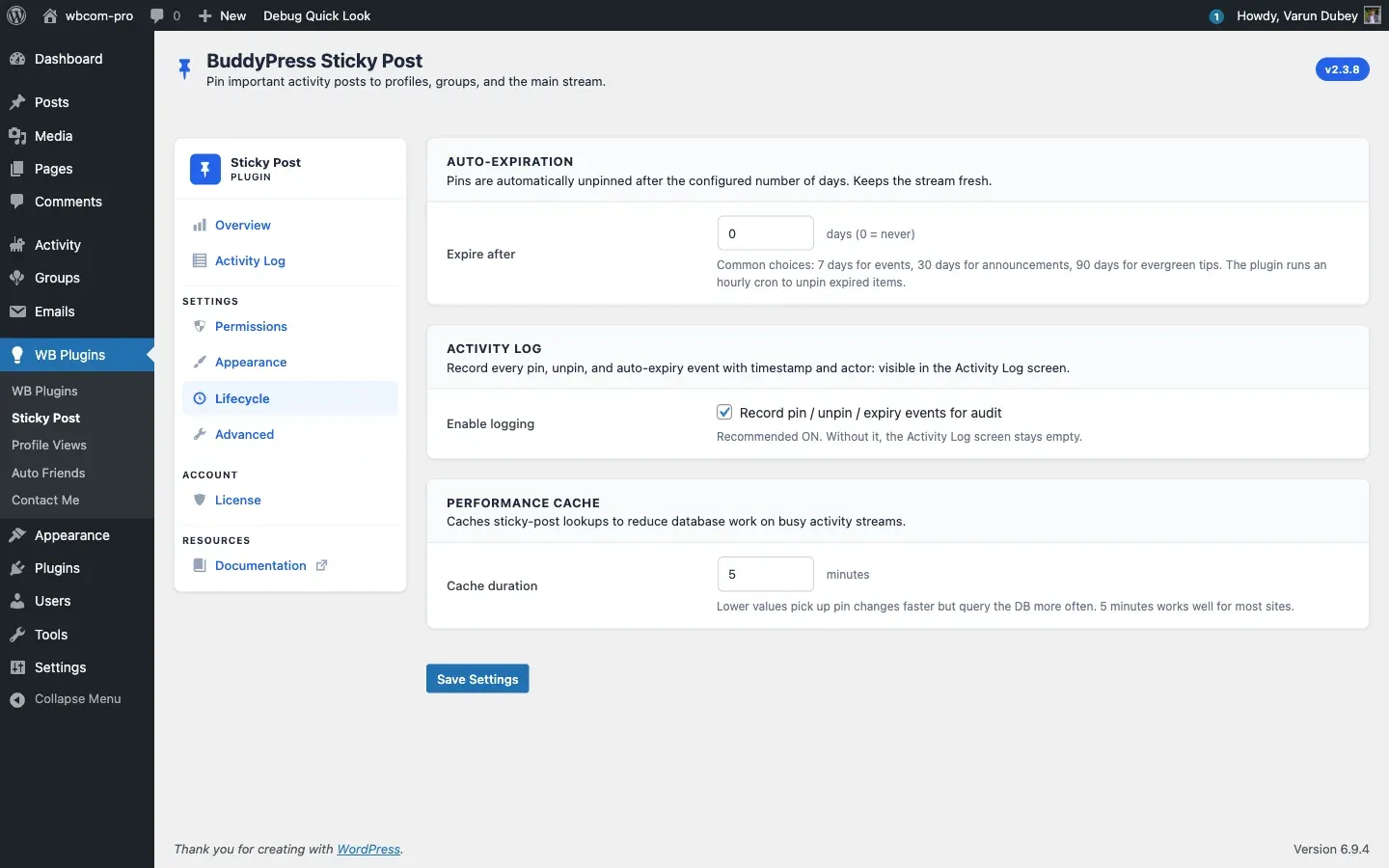Click the Cache duration label
The height and width of the screenshot is (868, 1389).
coord(492,585)
